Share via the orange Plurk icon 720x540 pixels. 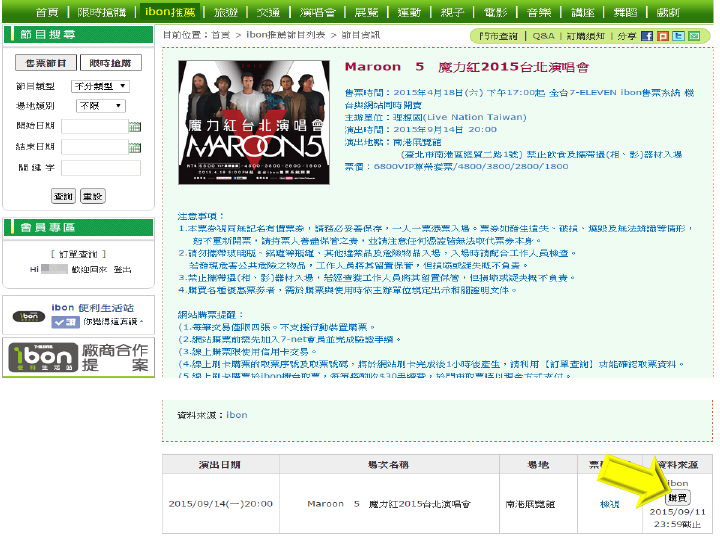663,36
